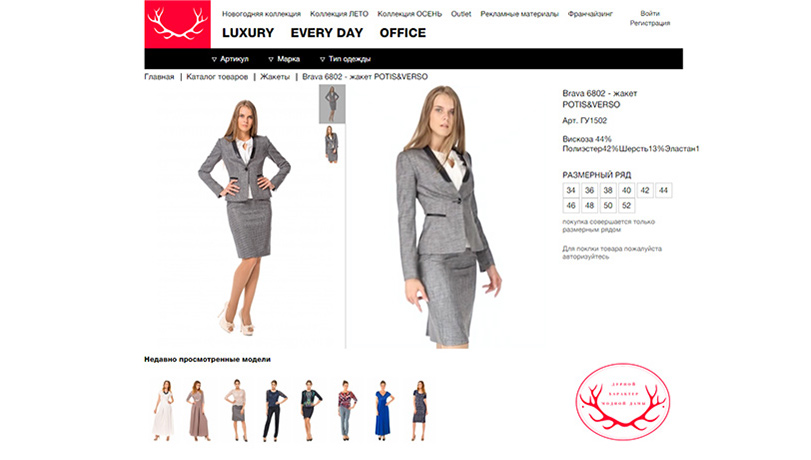Viewport: 811px width, 460px height.
Task: Select size 34
Action: 570,190
